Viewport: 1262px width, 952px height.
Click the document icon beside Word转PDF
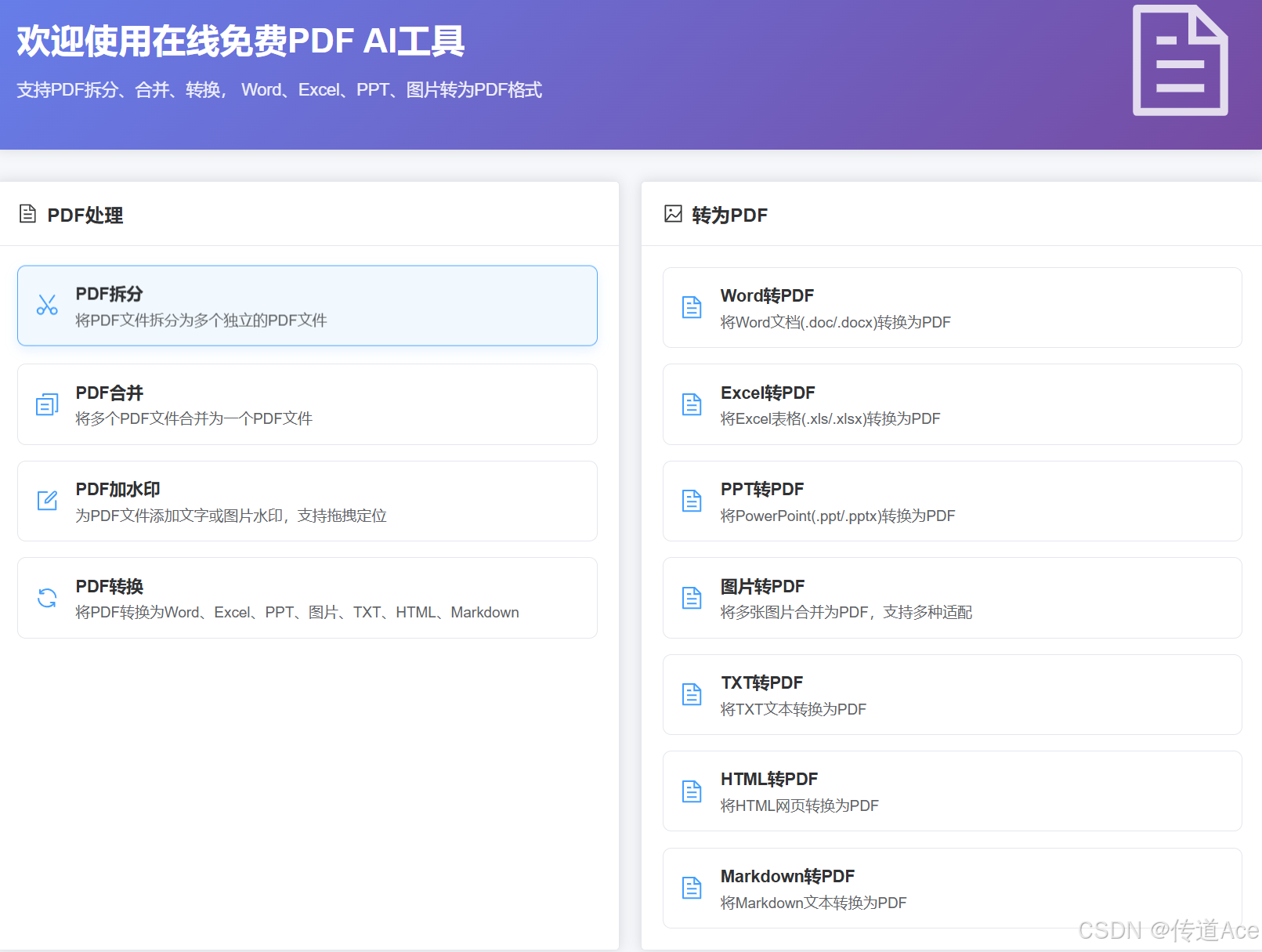[x=692, y=307]
